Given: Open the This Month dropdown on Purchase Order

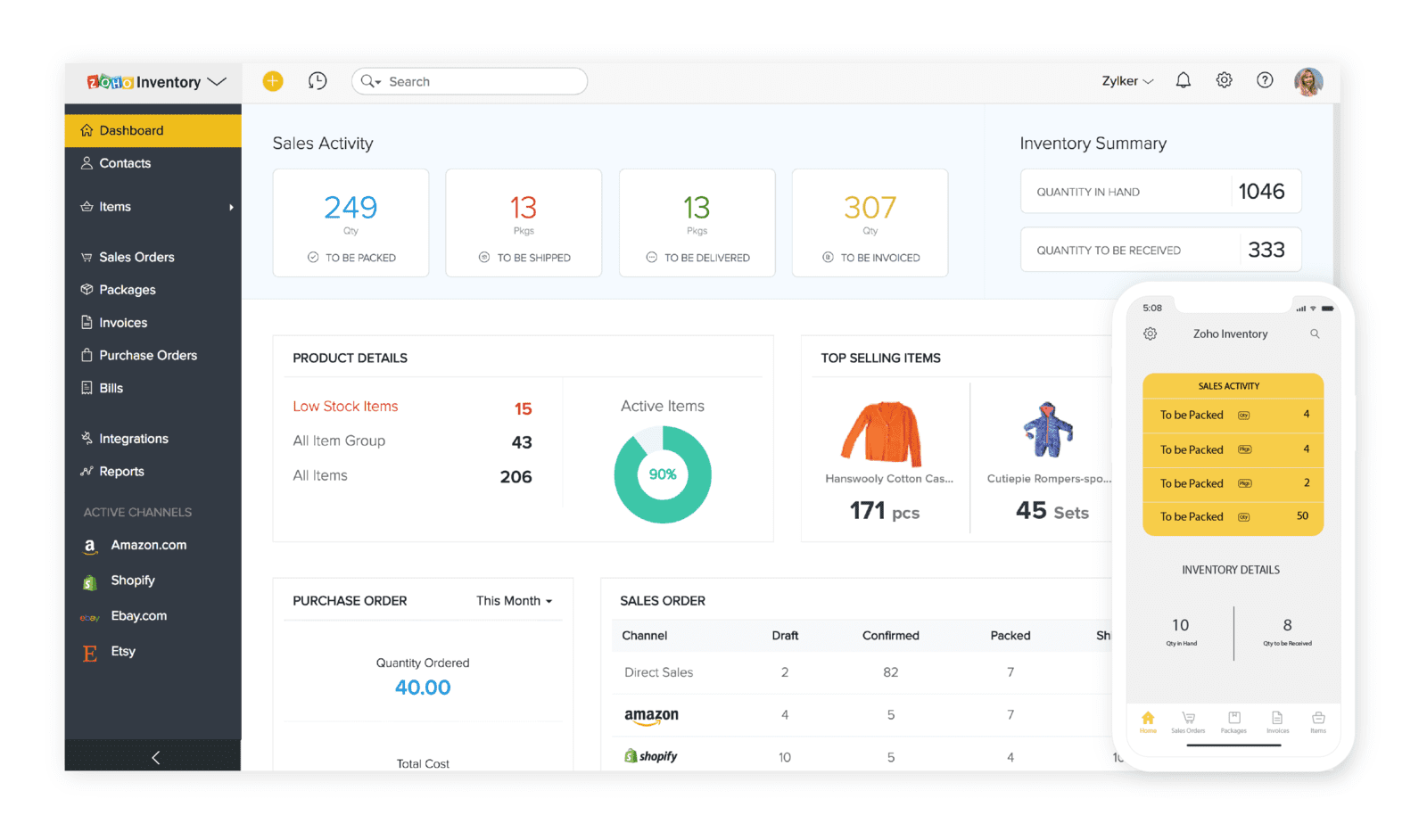Looking at the screenshot, I should 514,600.
